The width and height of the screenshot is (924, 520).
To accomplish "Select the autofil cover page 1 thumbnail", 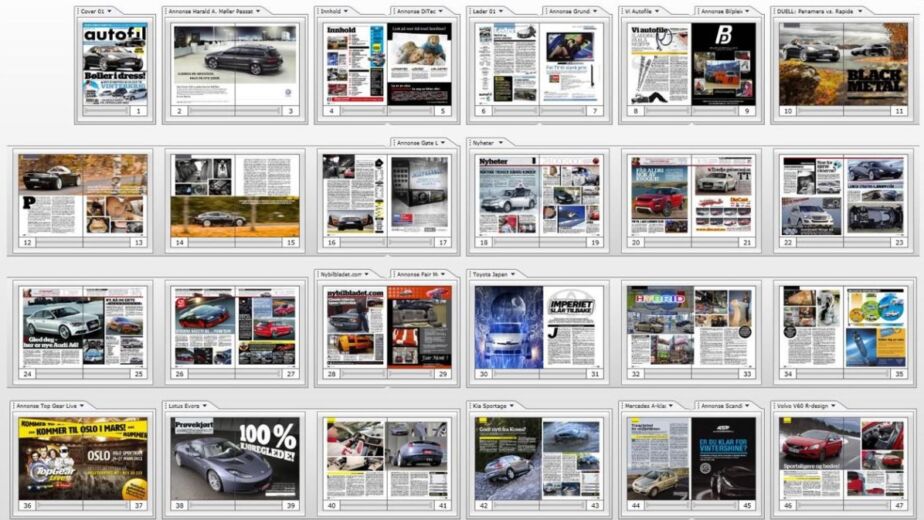I will [x=115, y=64].
